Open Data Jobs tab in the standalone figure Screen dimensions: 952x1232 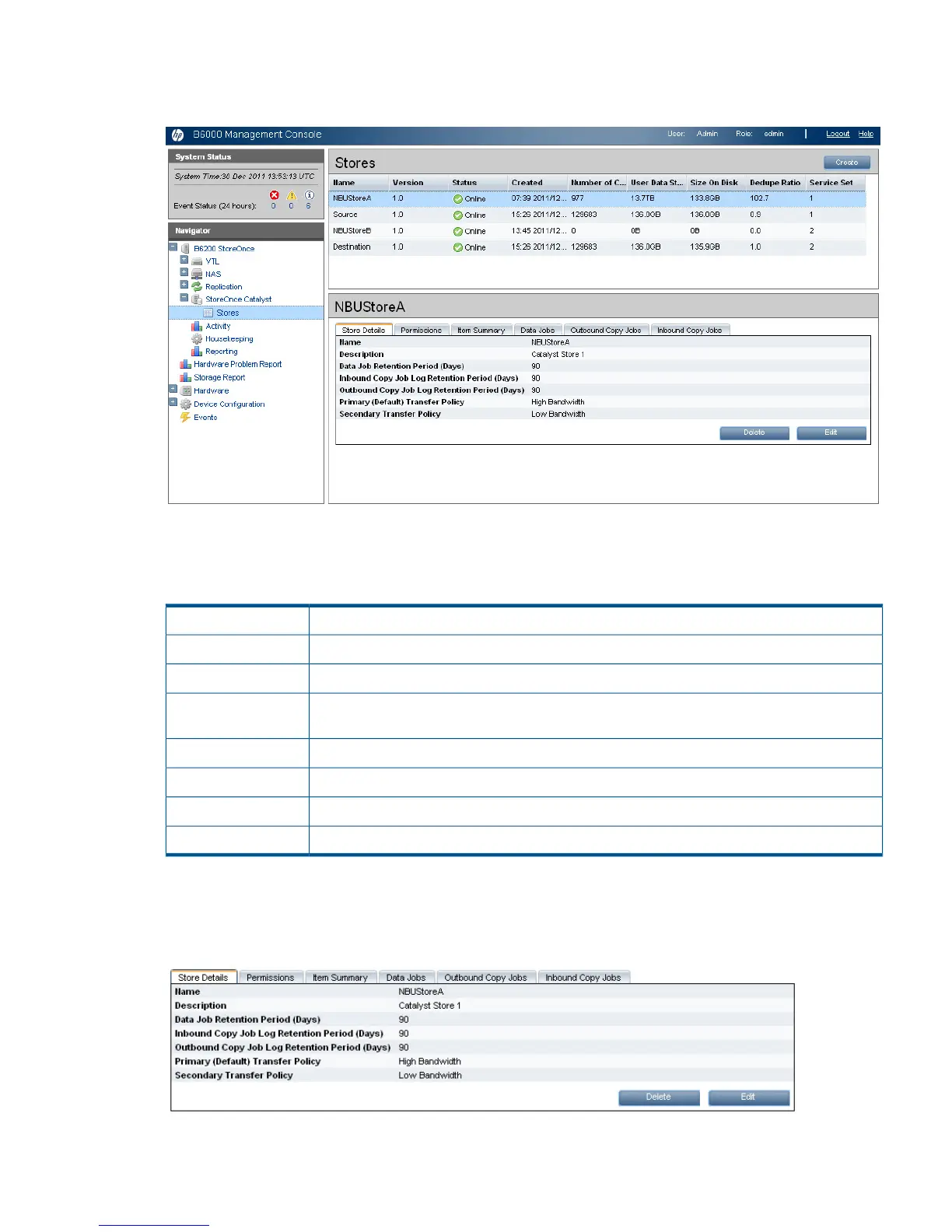pos(406,977)
